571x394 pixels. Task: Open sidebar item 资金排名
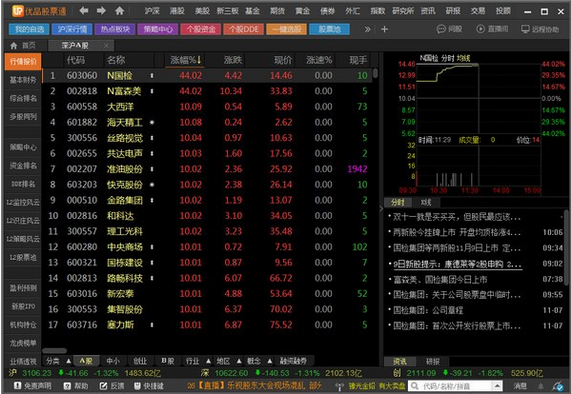coord(23,166)
